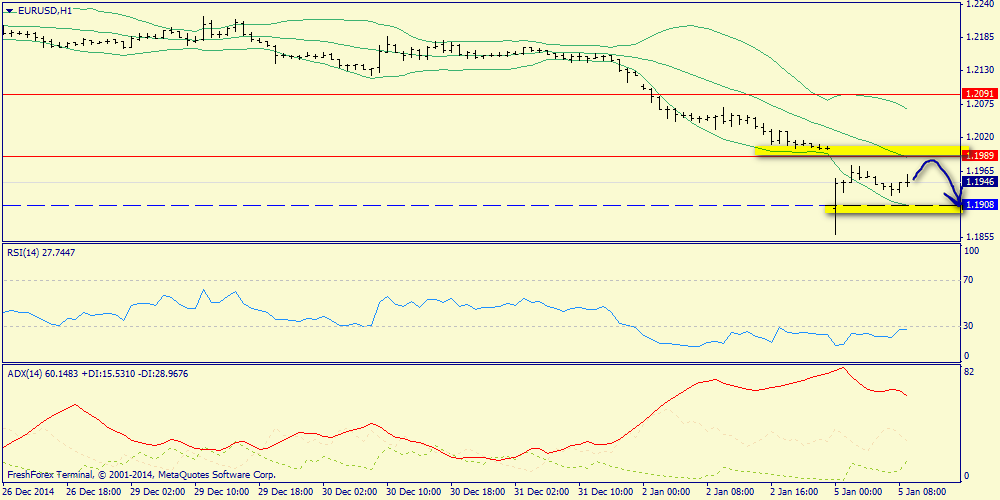Click the 26 Dec 18:00 time label
Screen dimensions: 1000x500
[92, 492]
